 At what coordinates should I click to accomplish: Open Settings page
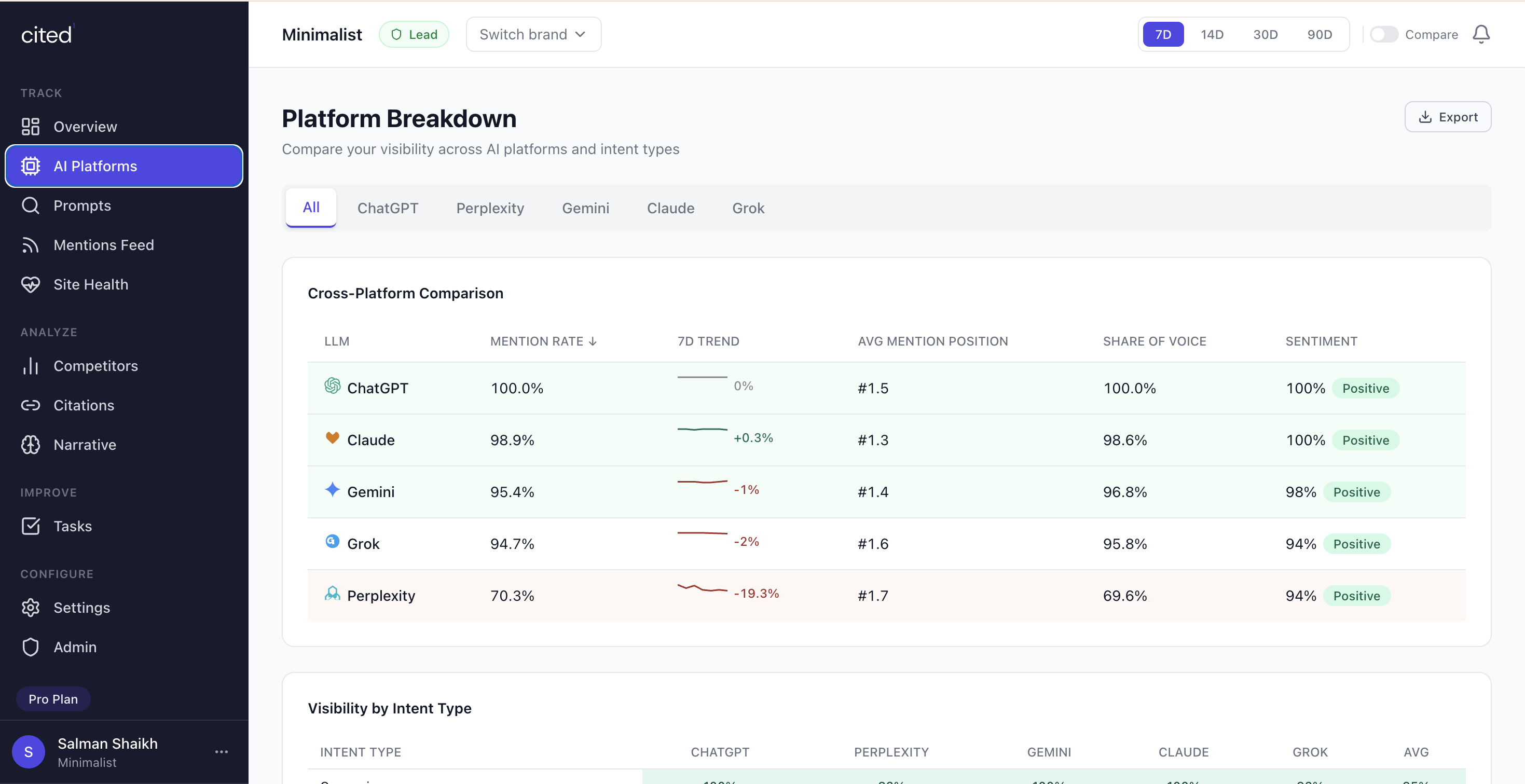pos(123,608)
